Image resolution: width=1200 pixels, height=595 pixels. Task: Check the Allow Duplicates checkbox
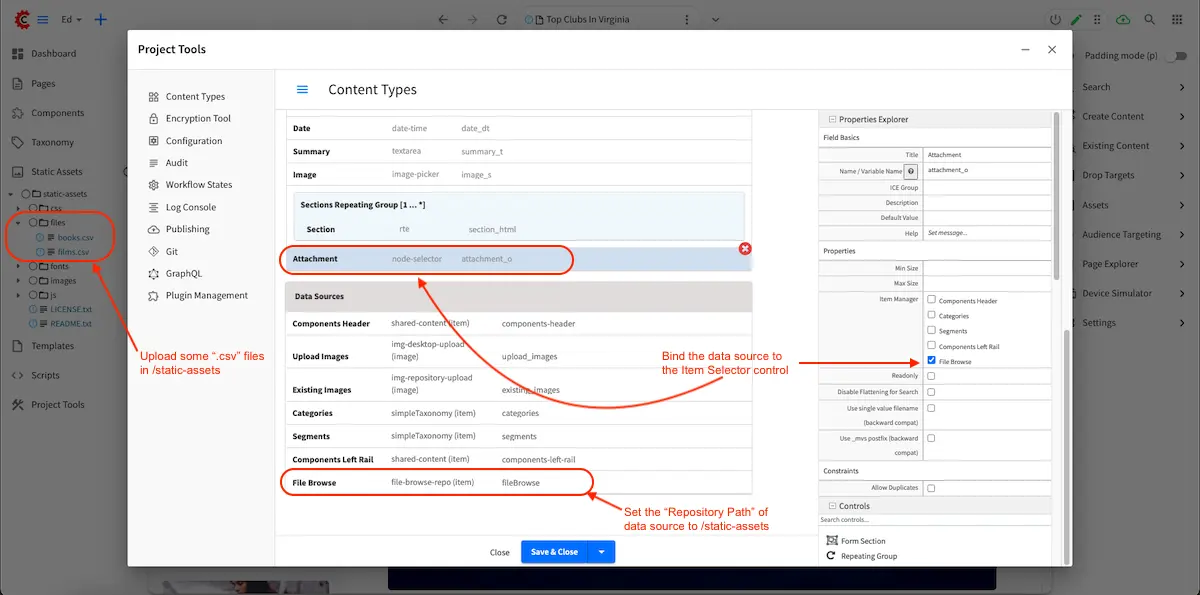(932, 488)
